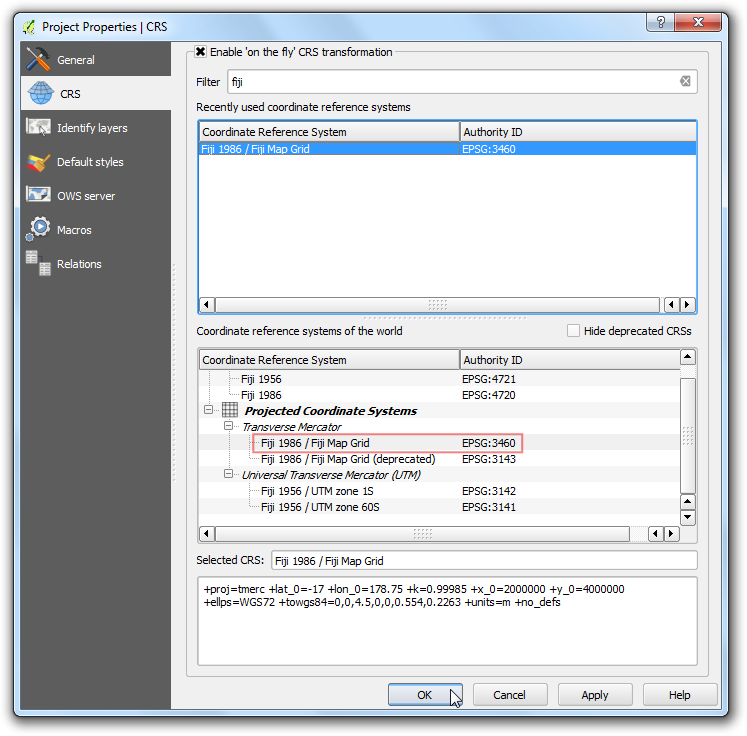The width and height of the screenshot is (747, 736).
Task: Disable 'on the fly' CRS transformation checkbox
Action: (201, 52)
